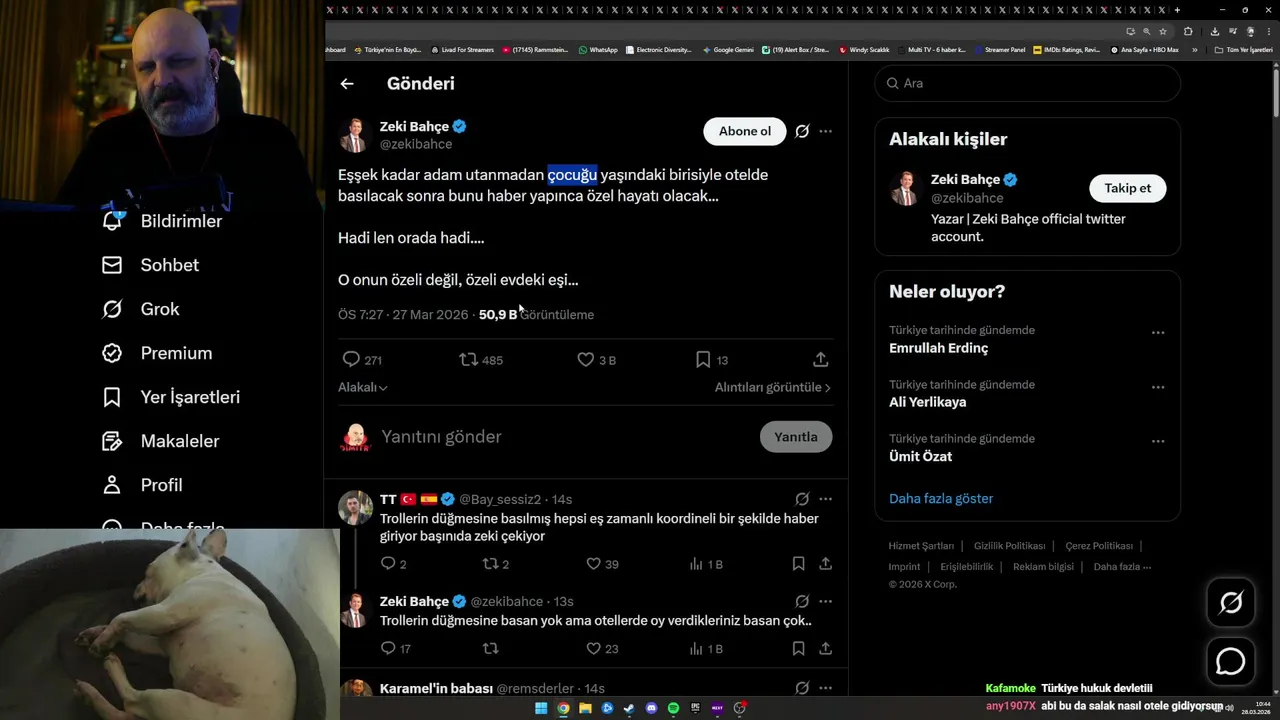Open Hizmet Şartları footer link
Screen dimensions: 1280x720
[x=921, y=546]
